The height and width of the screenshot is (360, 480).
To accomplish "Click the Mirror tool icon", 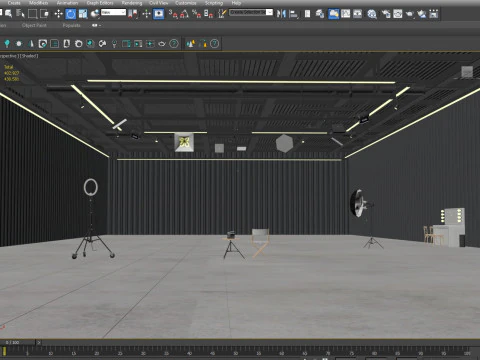I will pyautogui.click(x=281, y=14).
